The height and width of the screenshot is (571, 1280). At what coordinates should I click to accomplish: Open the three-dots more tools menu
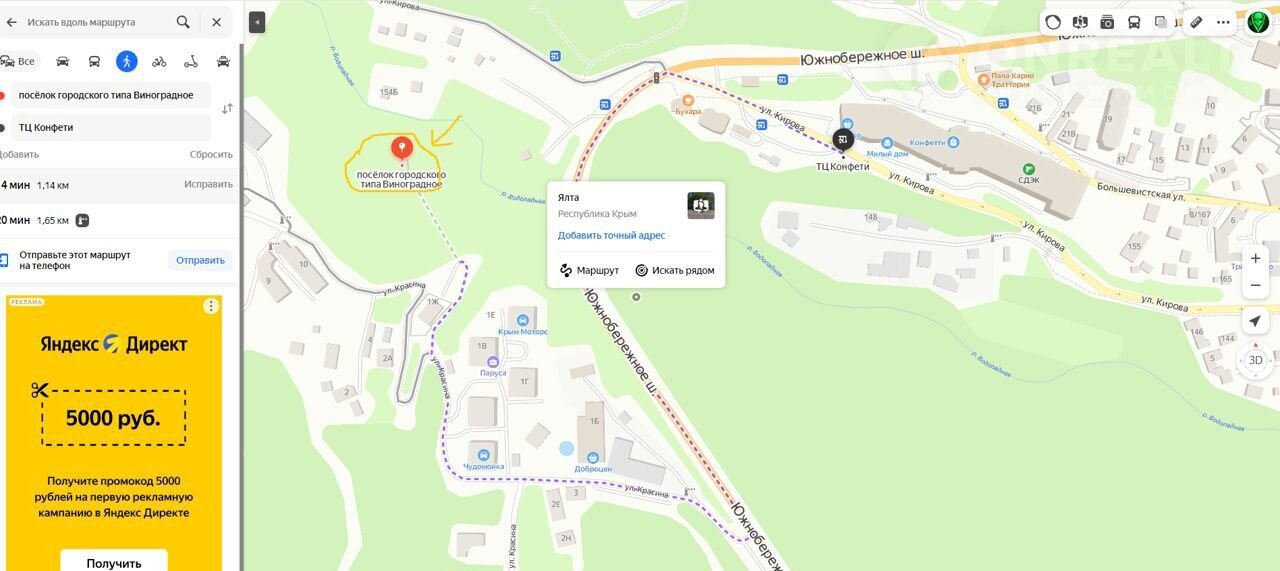[1223, 22]
